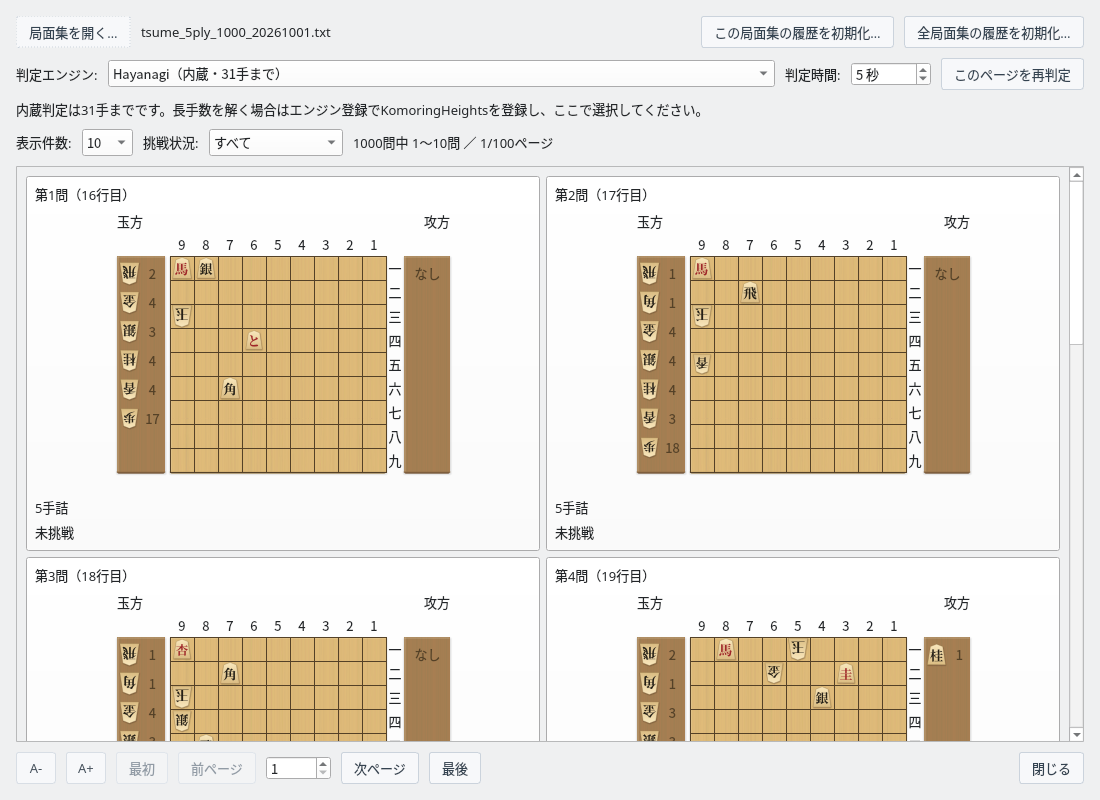Decrement the page number spinner

pyautogui.click(x=323, y=773)
